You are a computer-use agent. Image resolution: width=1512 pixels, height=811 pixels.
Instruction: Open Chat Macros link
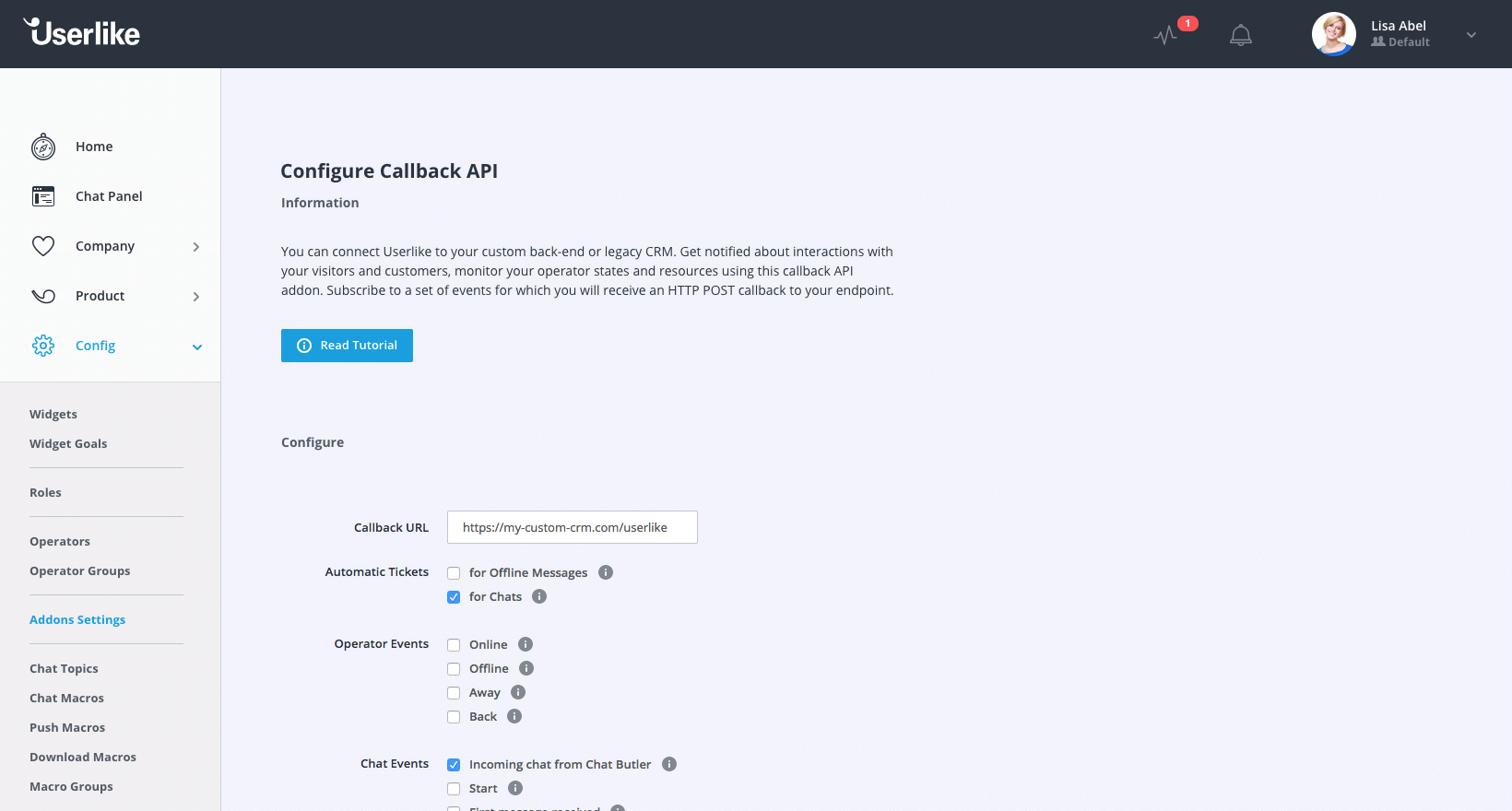pos(66,699)
